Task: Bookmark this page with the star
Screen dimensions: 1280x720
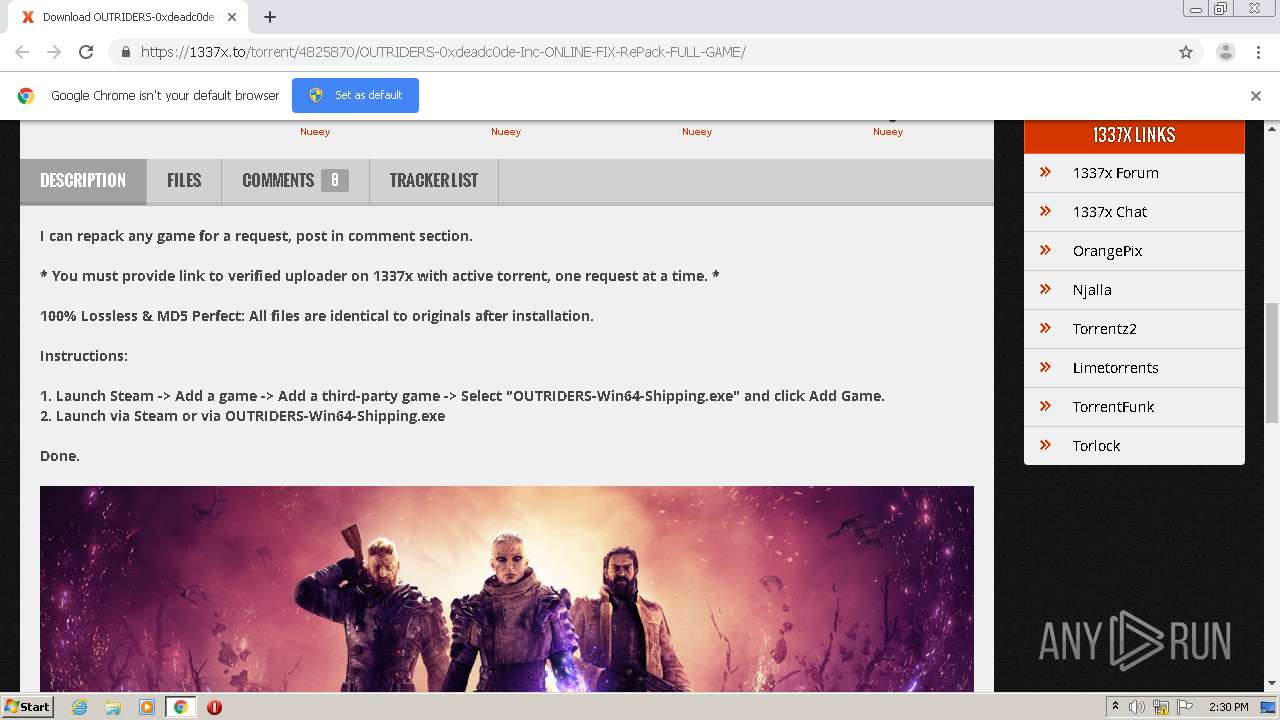Action: (x=1186, y=52)
